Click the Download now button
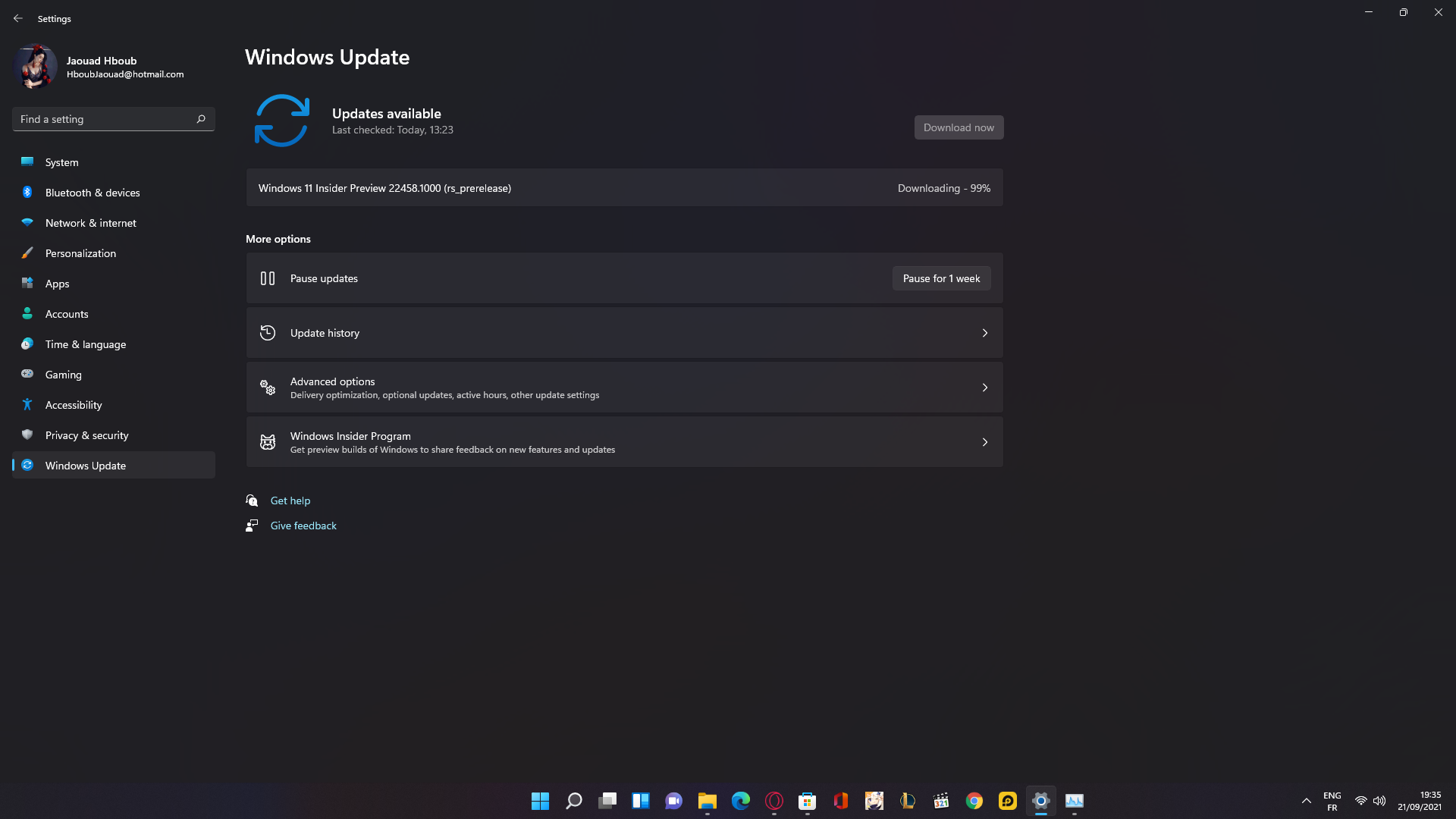The height and width of the screenshot is (819, 1456). point(959,127)
